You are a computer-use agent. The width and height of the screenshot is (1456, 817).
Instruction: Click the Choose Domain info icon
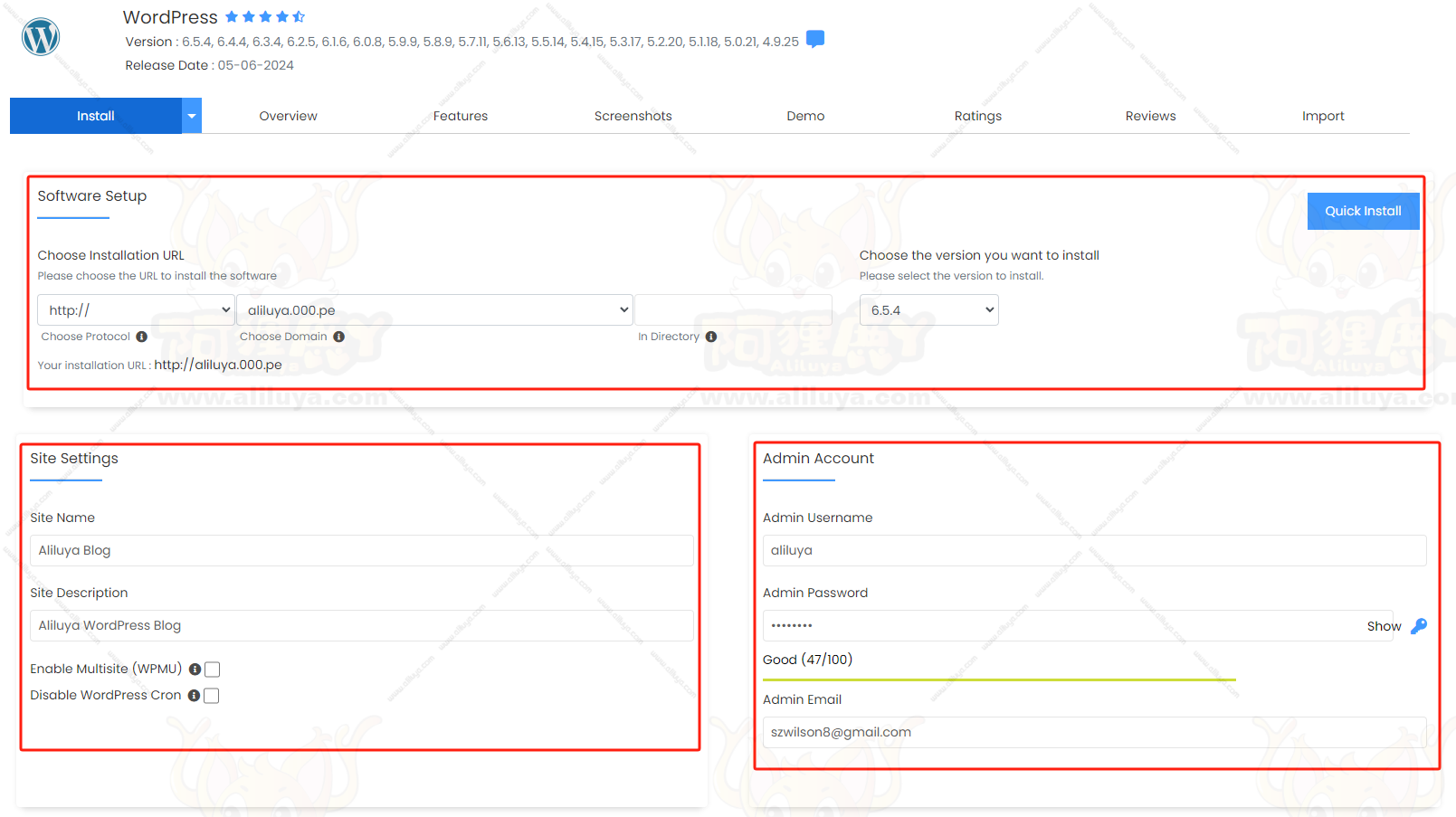(338, 337)
